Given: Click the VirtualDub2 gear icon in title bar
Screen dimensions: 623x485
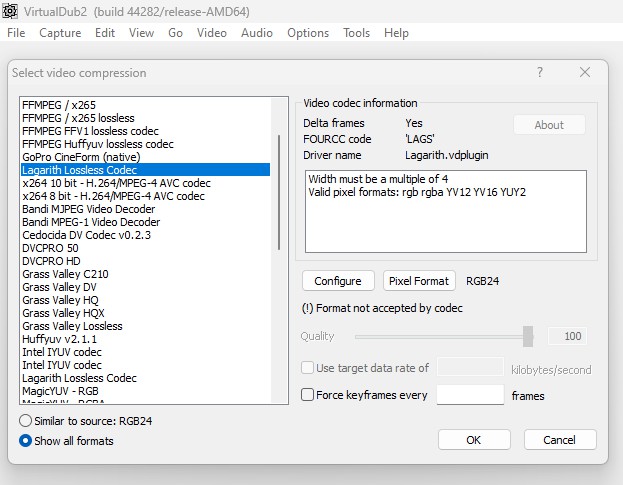Looking at the screenshot, I should click(x=10, y=11).
